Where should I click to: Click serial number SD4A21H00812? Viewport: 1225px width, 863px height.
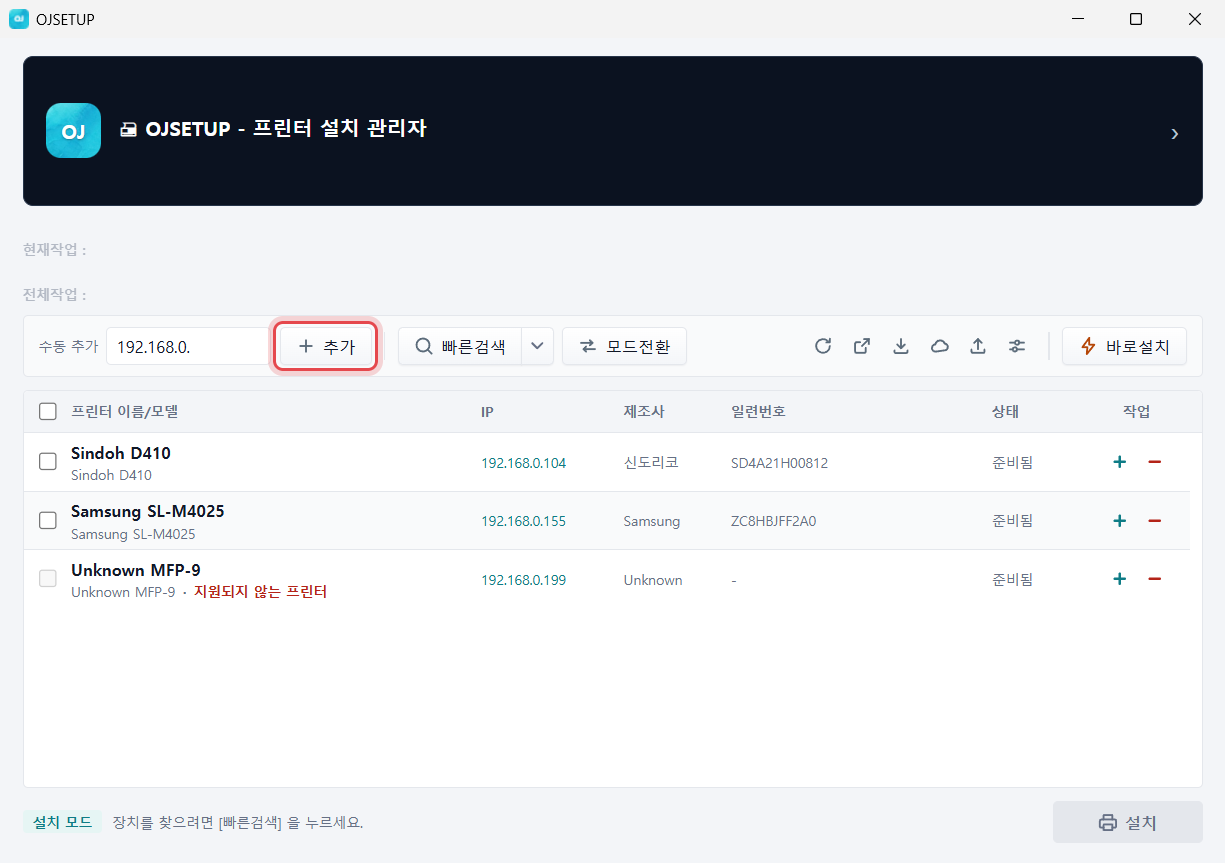[780, 463]
